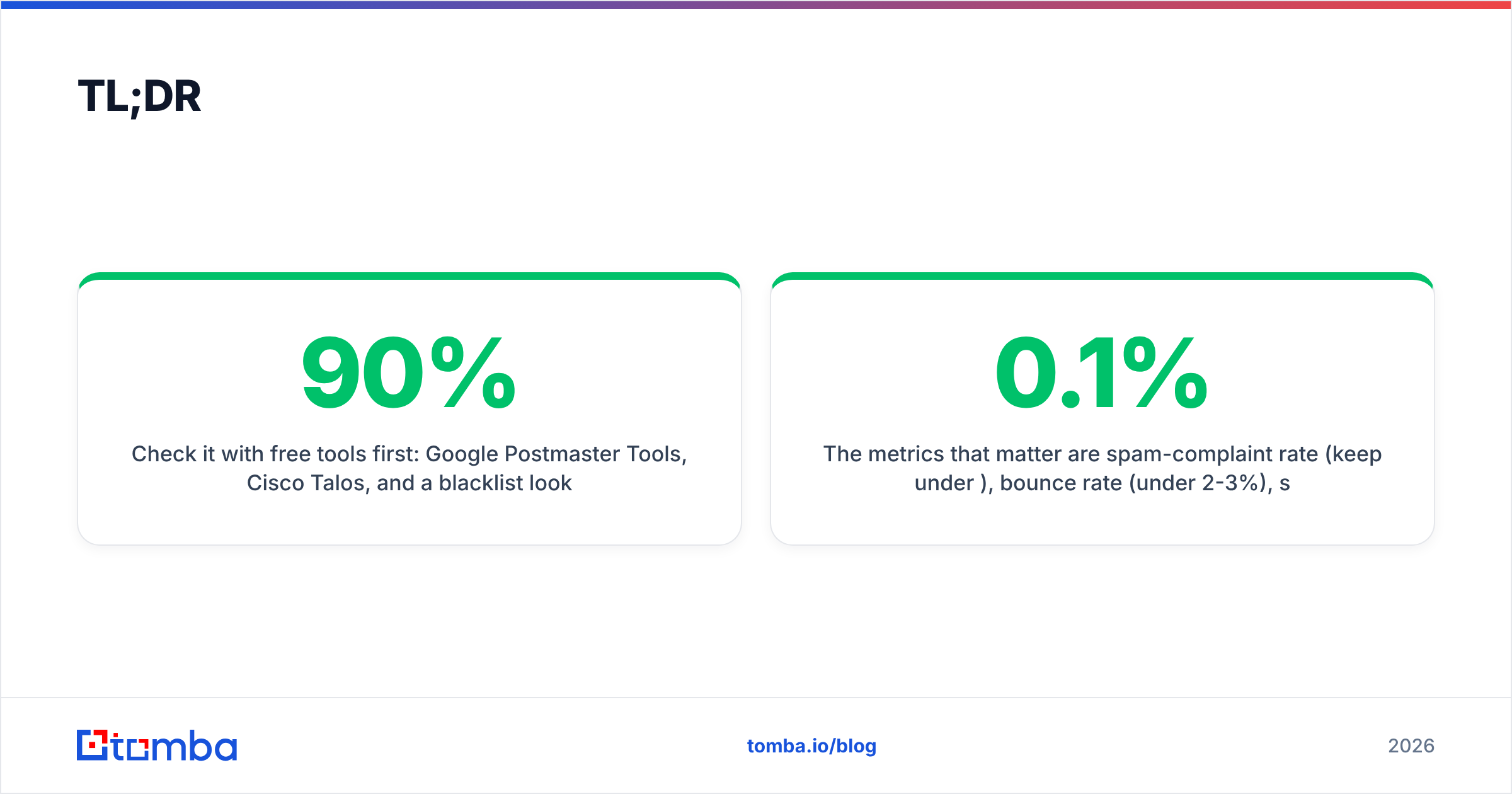Click the TL;DR heading
This screenshot has width=1512, height=794.
pyautogui.click(x=139, y=97)
